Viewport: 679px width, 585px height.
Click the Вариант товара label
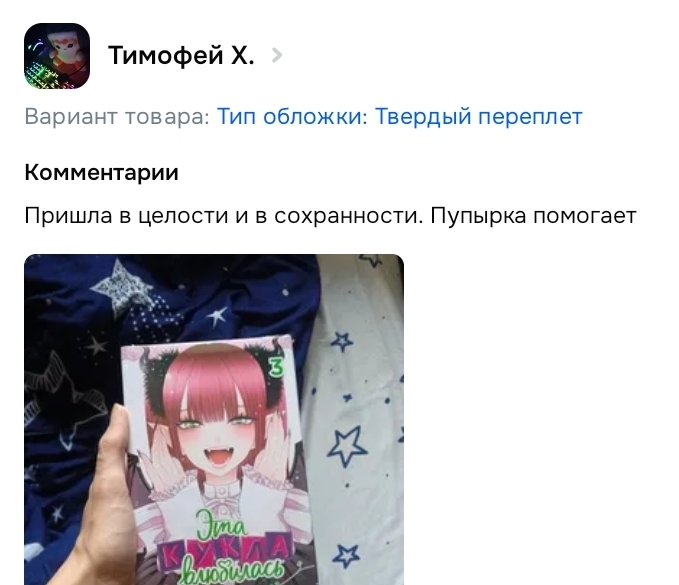[x=117, y=116]
